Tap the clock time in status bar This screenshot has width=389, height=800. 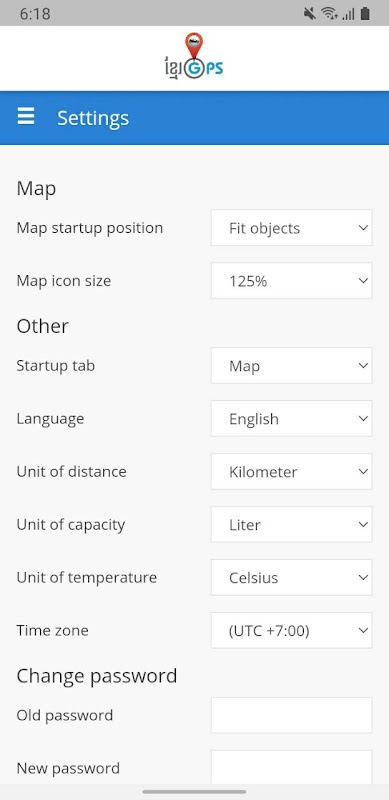(x=35, y=14)
